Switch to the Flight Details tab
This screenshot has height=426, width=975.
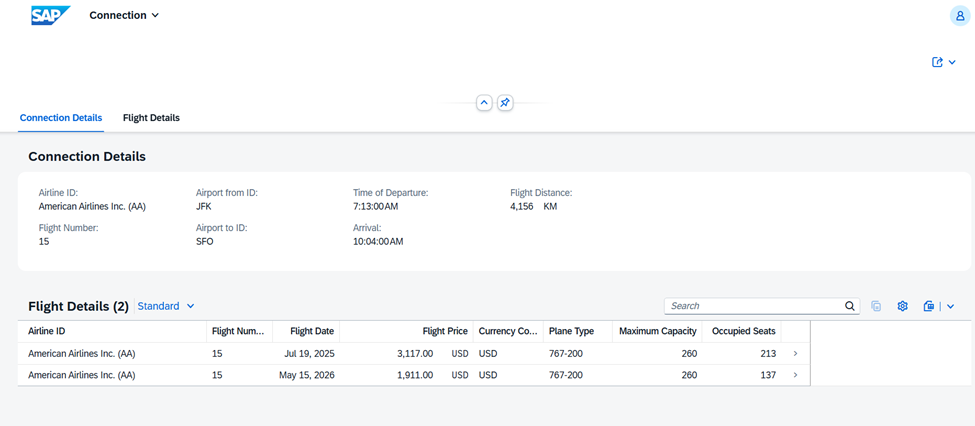pyautogui.click(x=151, y=118)
